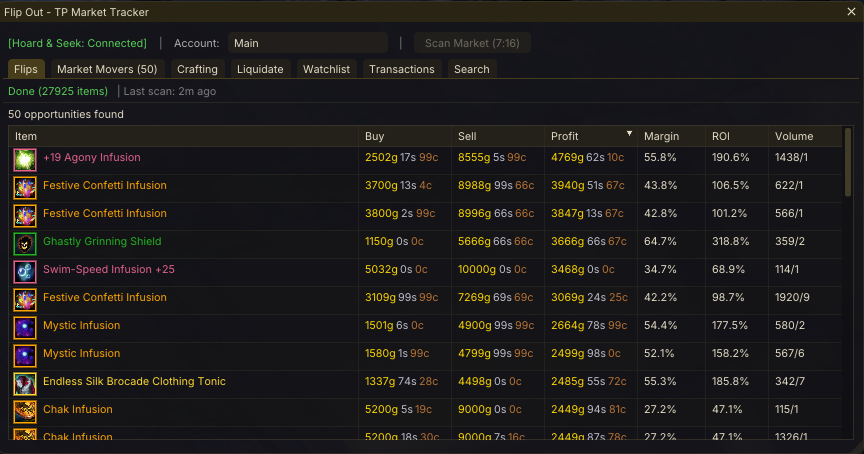Screen dimensions: 864x454
Task: Click the Done (27925 items) status
Action: (x=58, y=91)
